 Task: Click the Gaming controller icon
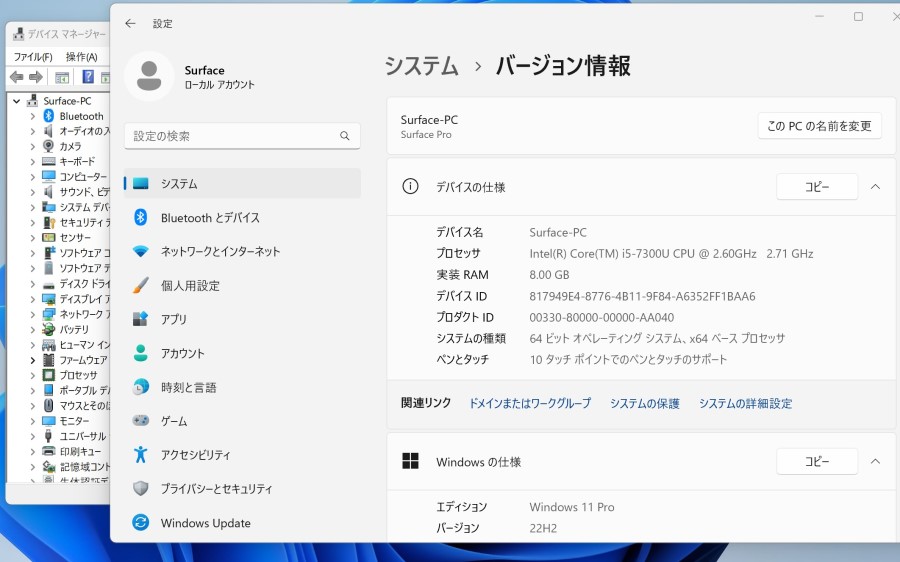point(141,421)
